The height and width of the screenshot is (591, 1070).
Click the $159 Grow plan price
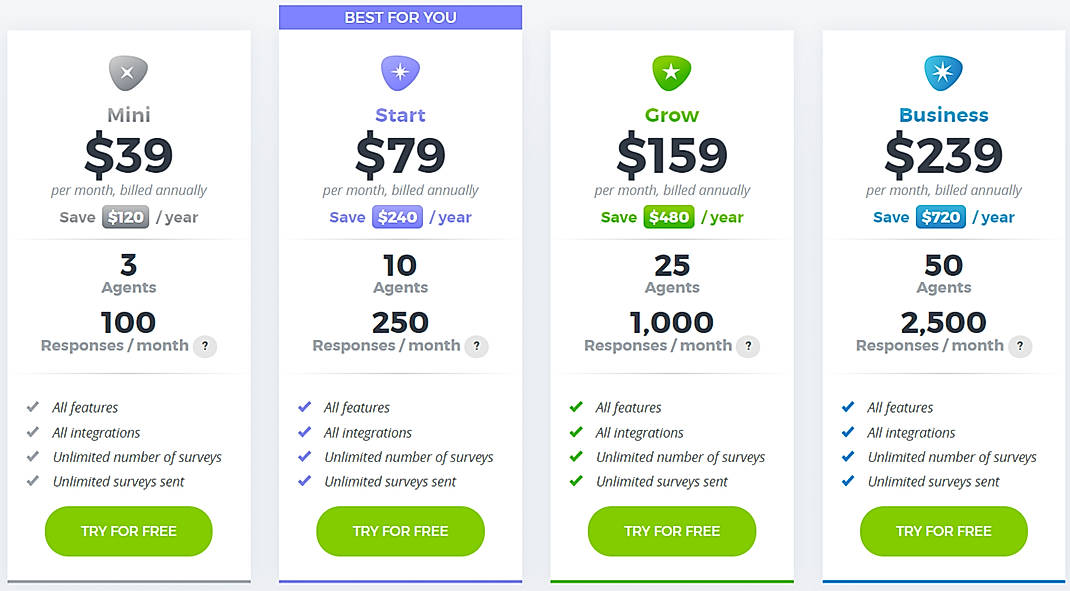[672, 155]
